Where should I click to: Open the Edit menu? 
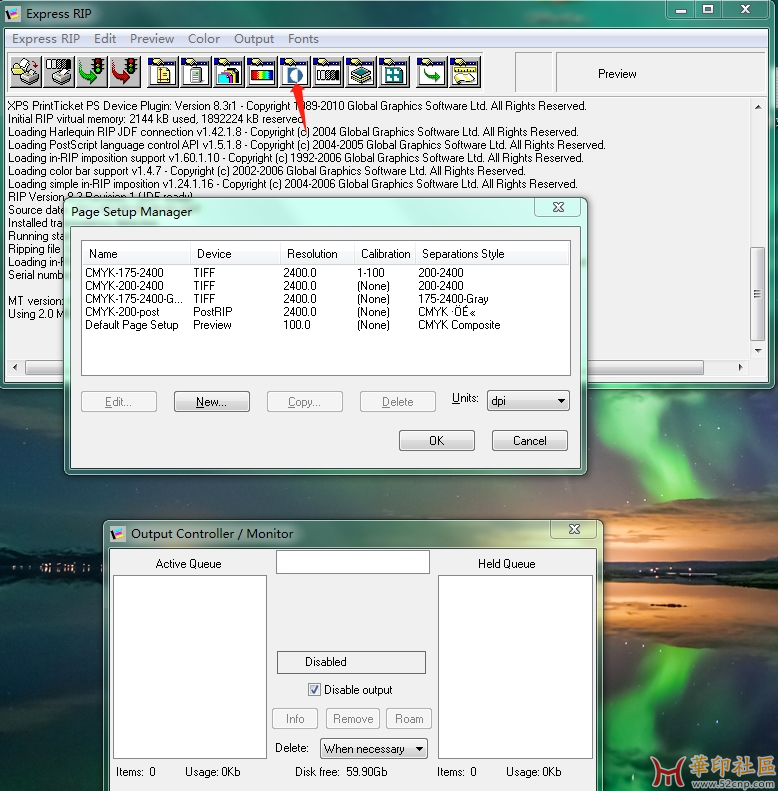[x=105, y=39]
